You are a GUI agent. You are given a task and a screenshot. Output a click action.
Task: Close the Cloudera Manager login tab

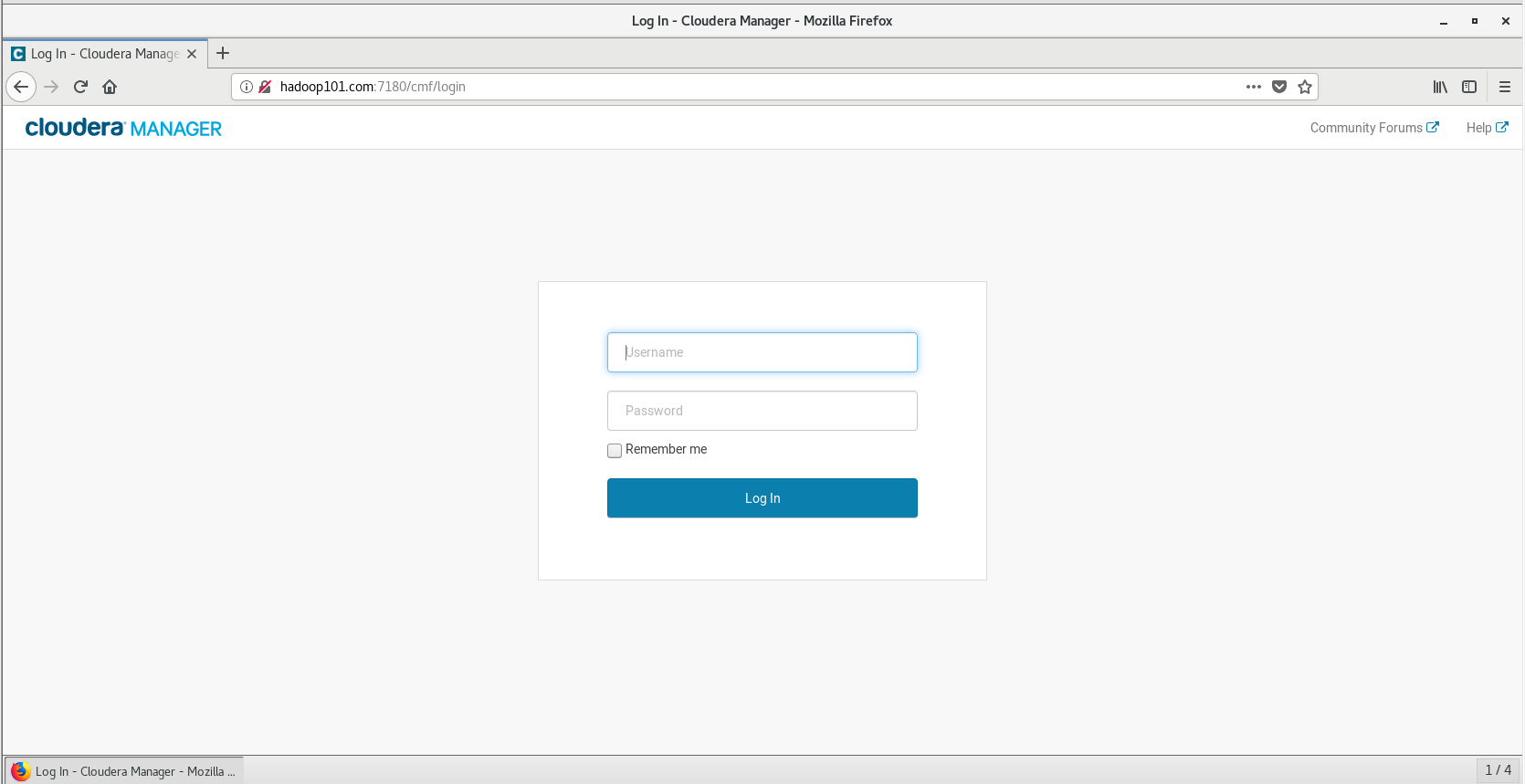pos(192,54)
